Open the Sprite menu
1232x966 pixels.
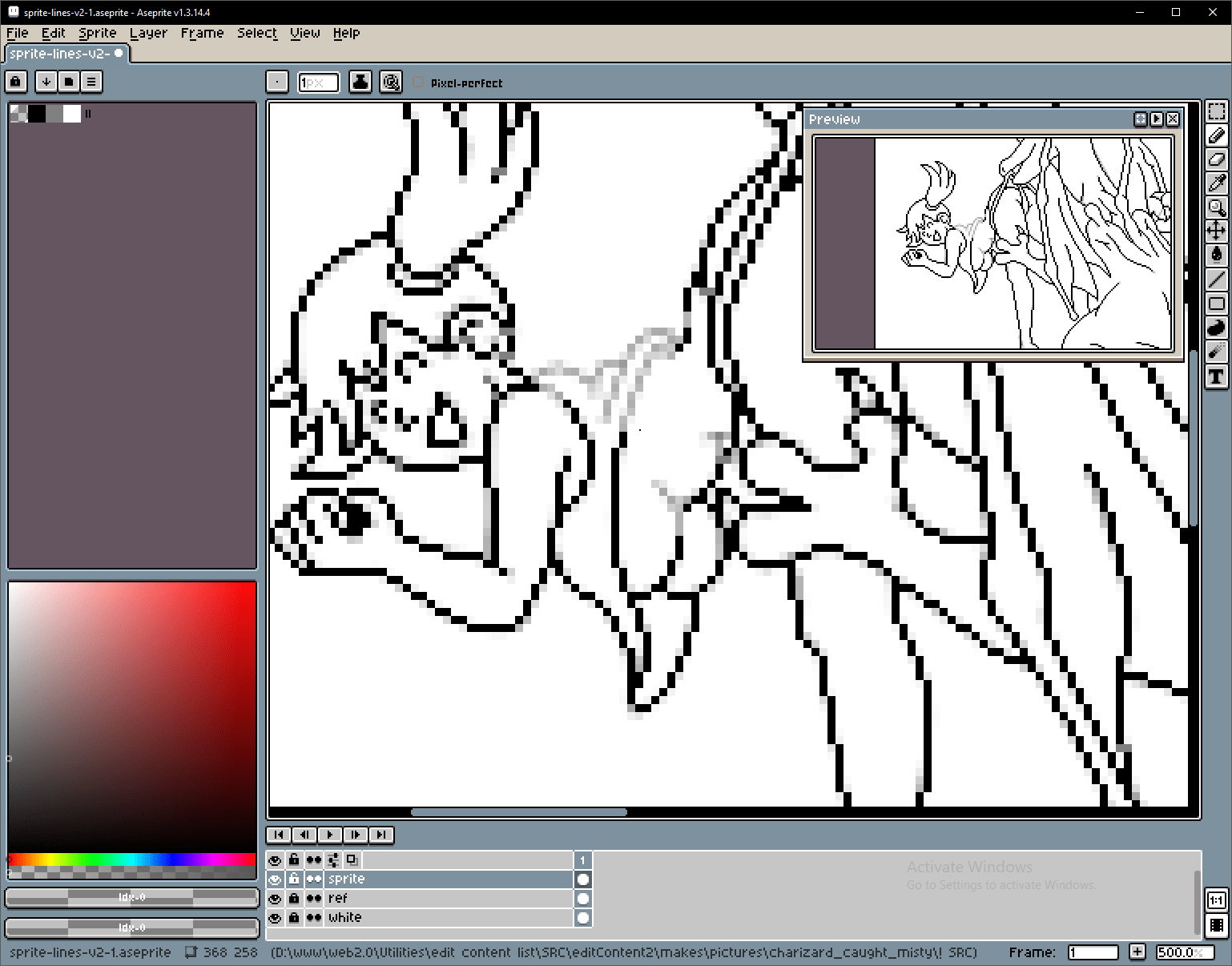97,33
